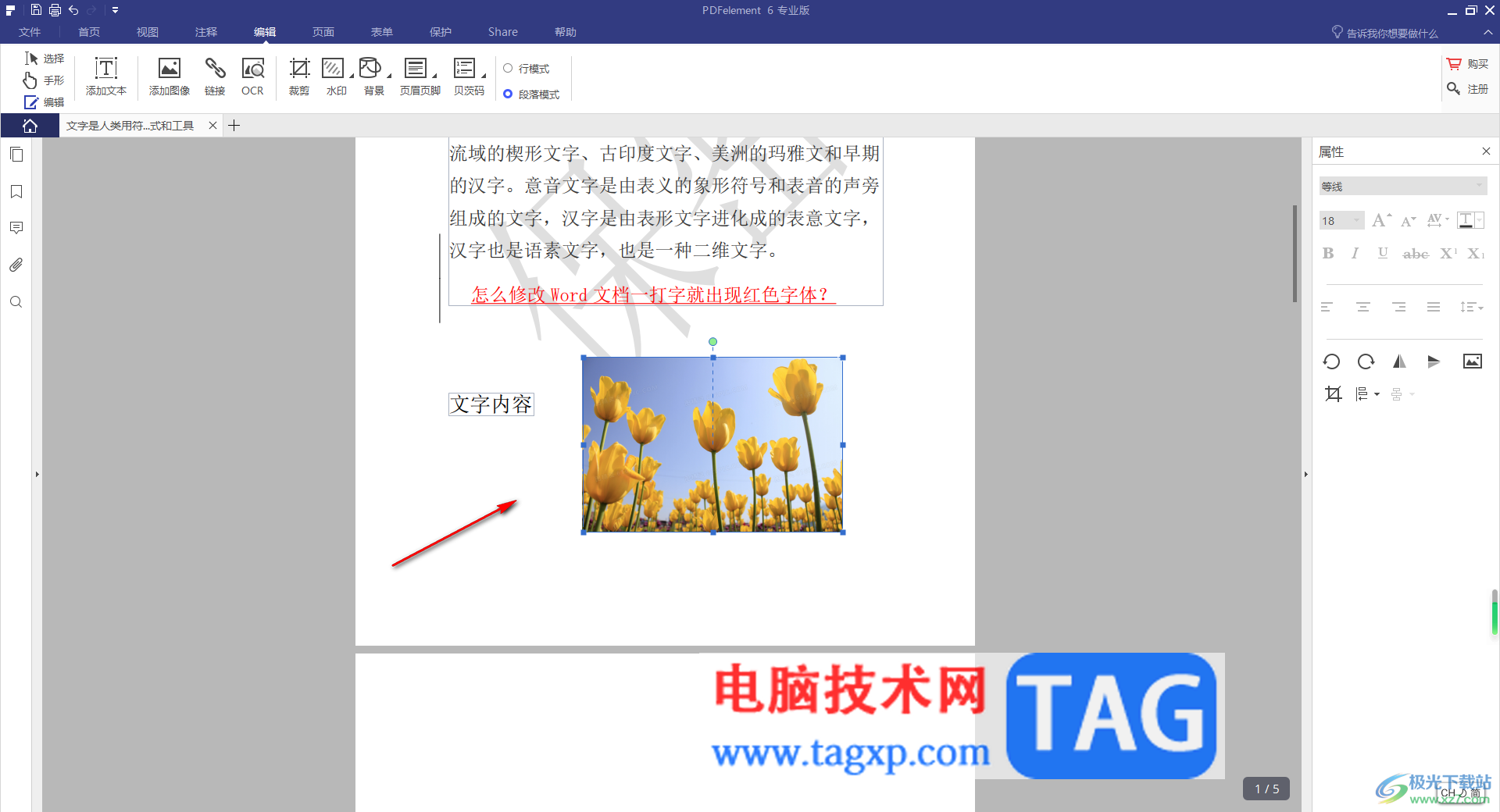1500x812 pixels.
Task: Open the Share ribbon tab
Action: pyautogui.click(x=503, y=32)
